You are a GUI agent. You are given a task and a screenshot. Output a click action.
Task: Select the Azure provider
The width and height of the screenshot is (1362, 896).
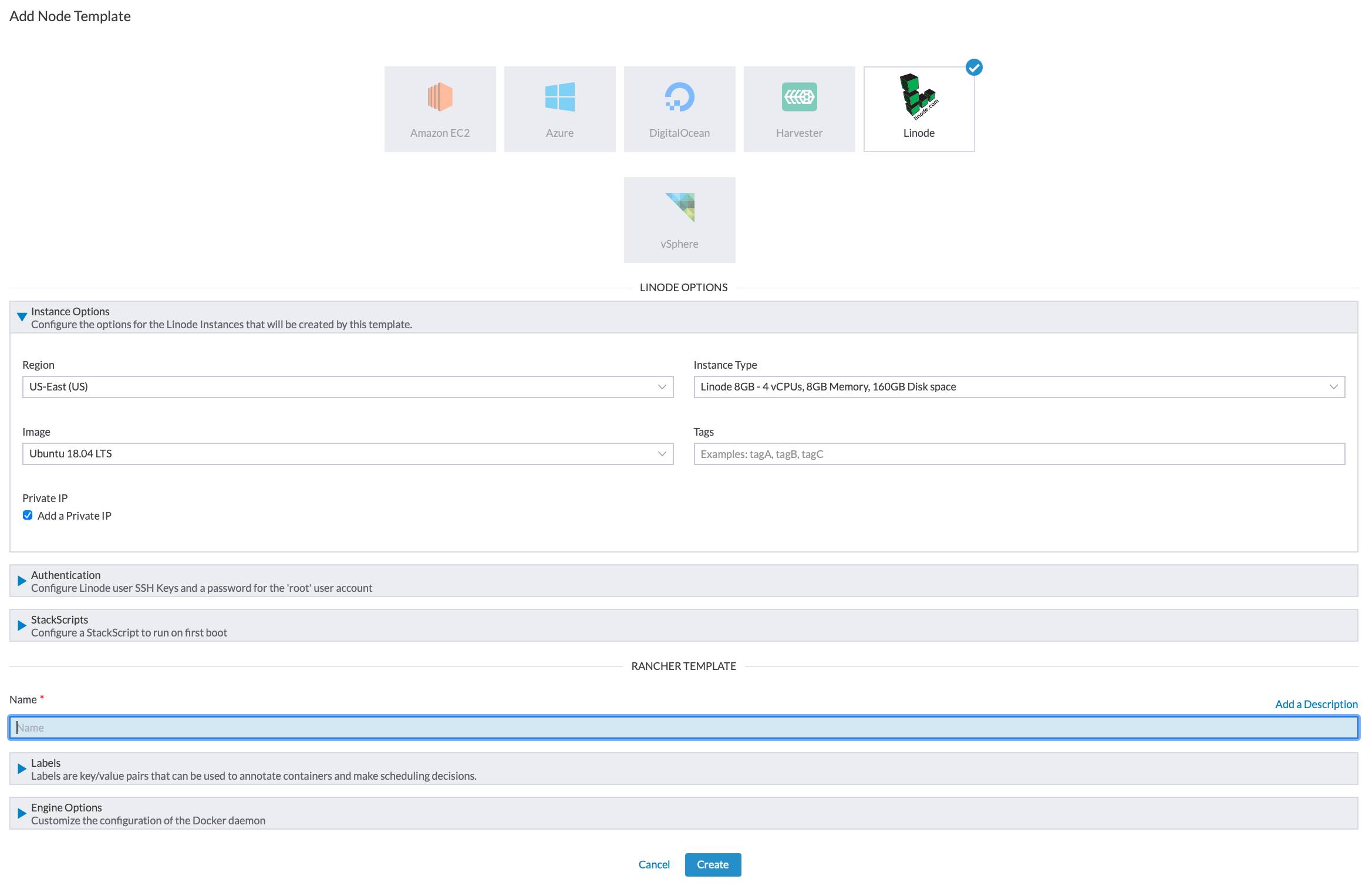coord(559,108)
